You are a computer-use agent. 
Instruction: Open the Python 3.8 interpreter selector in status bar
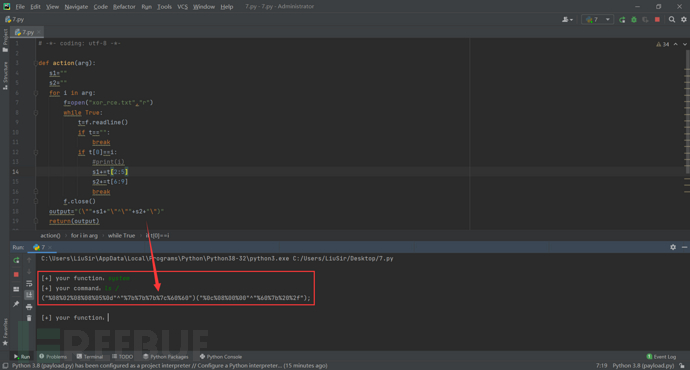tap(643, 366)
